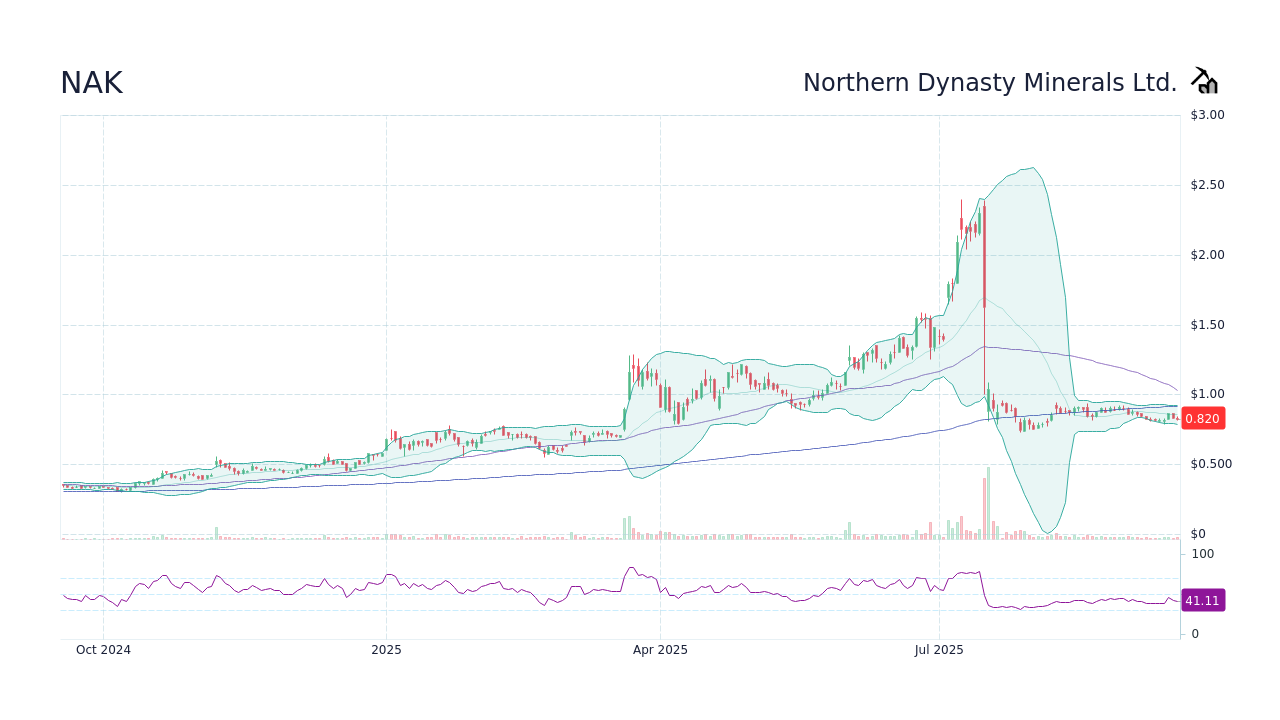This screenshot has height=720, width=1280.
Task: Click the purple 41.11 RSI value label
Action: 1202,601
